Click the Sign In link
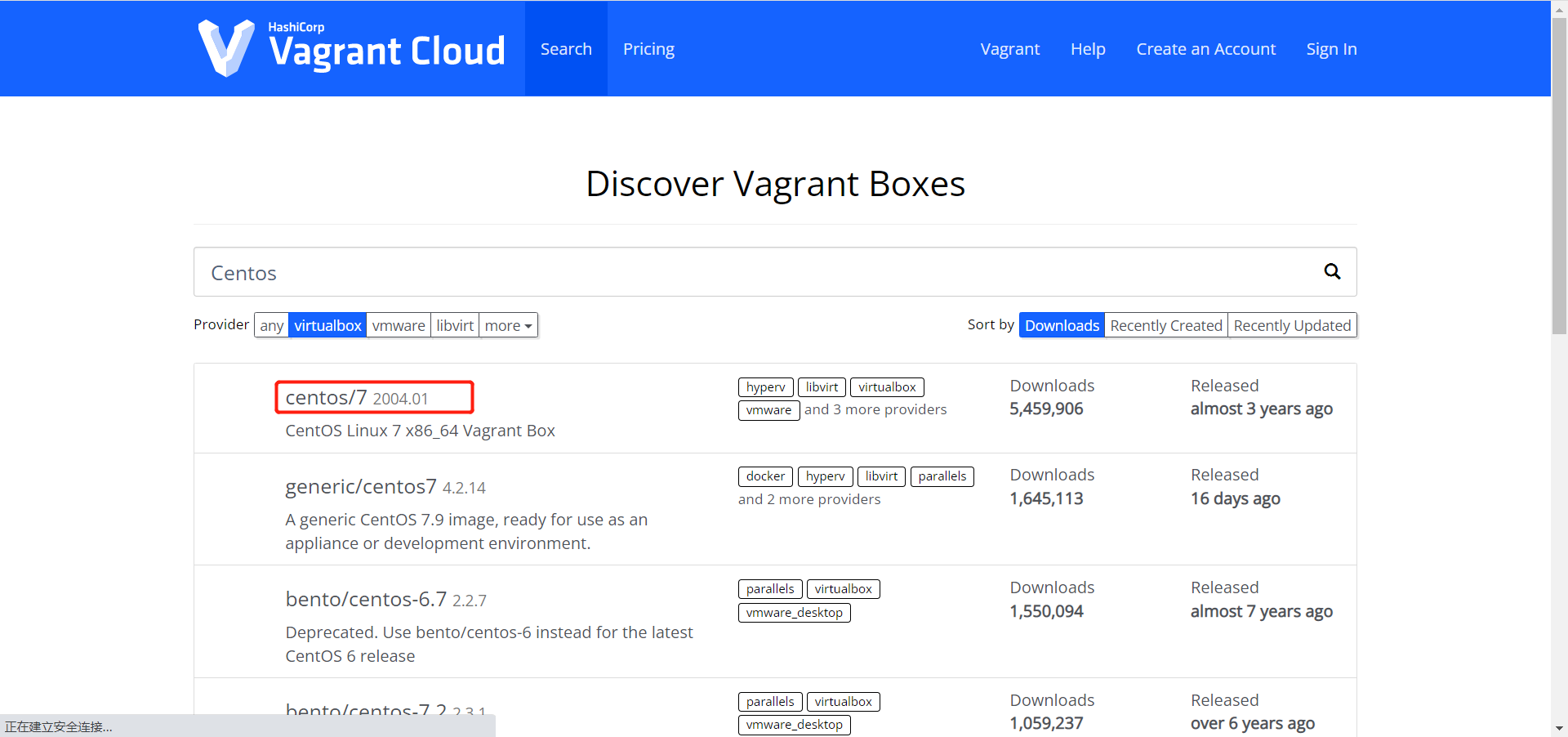The width and height of the screenshot is (1568, 737). pos(1331,49)
